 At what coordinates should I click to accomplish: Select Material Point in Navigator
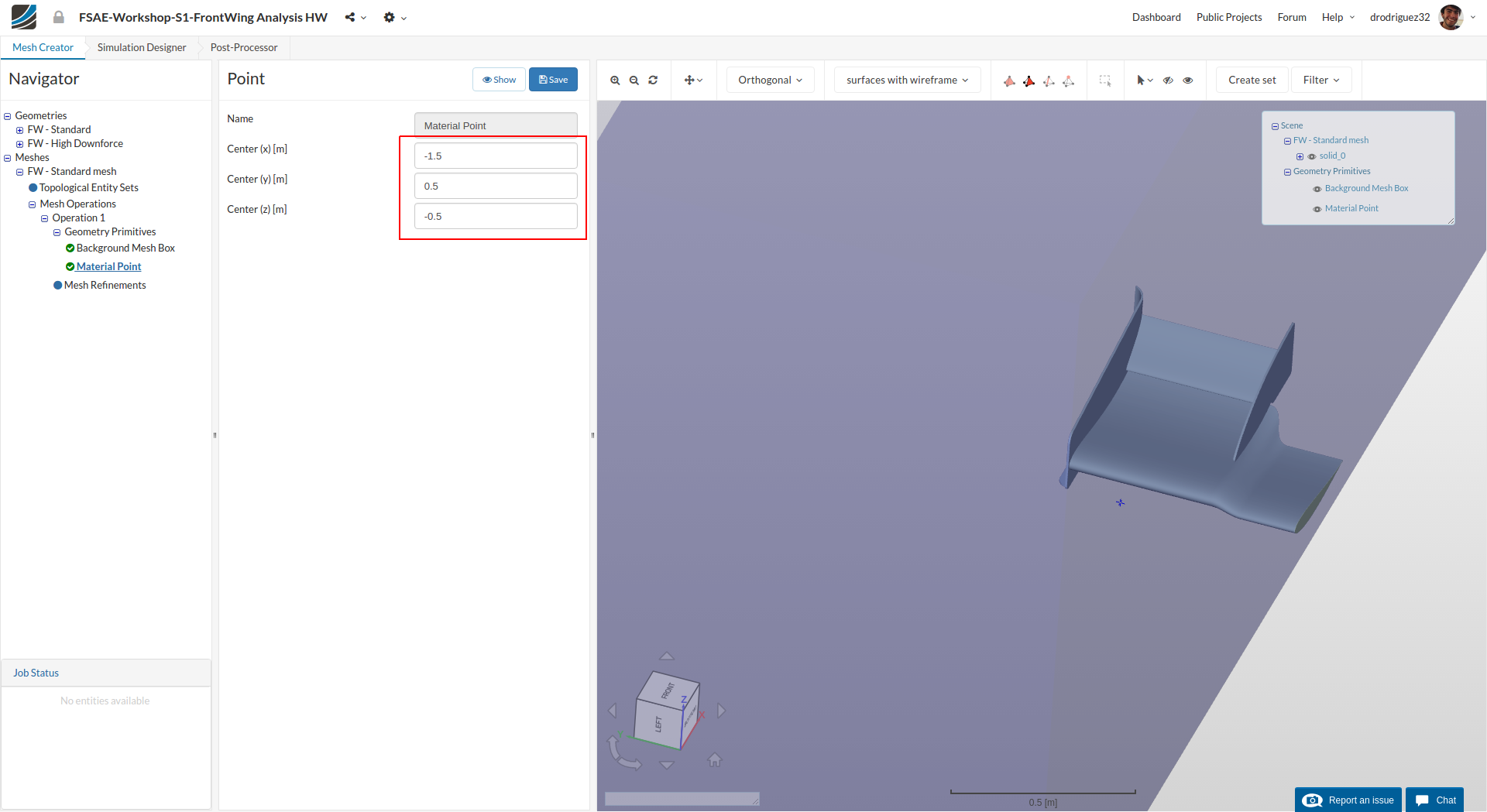[108, 266]
